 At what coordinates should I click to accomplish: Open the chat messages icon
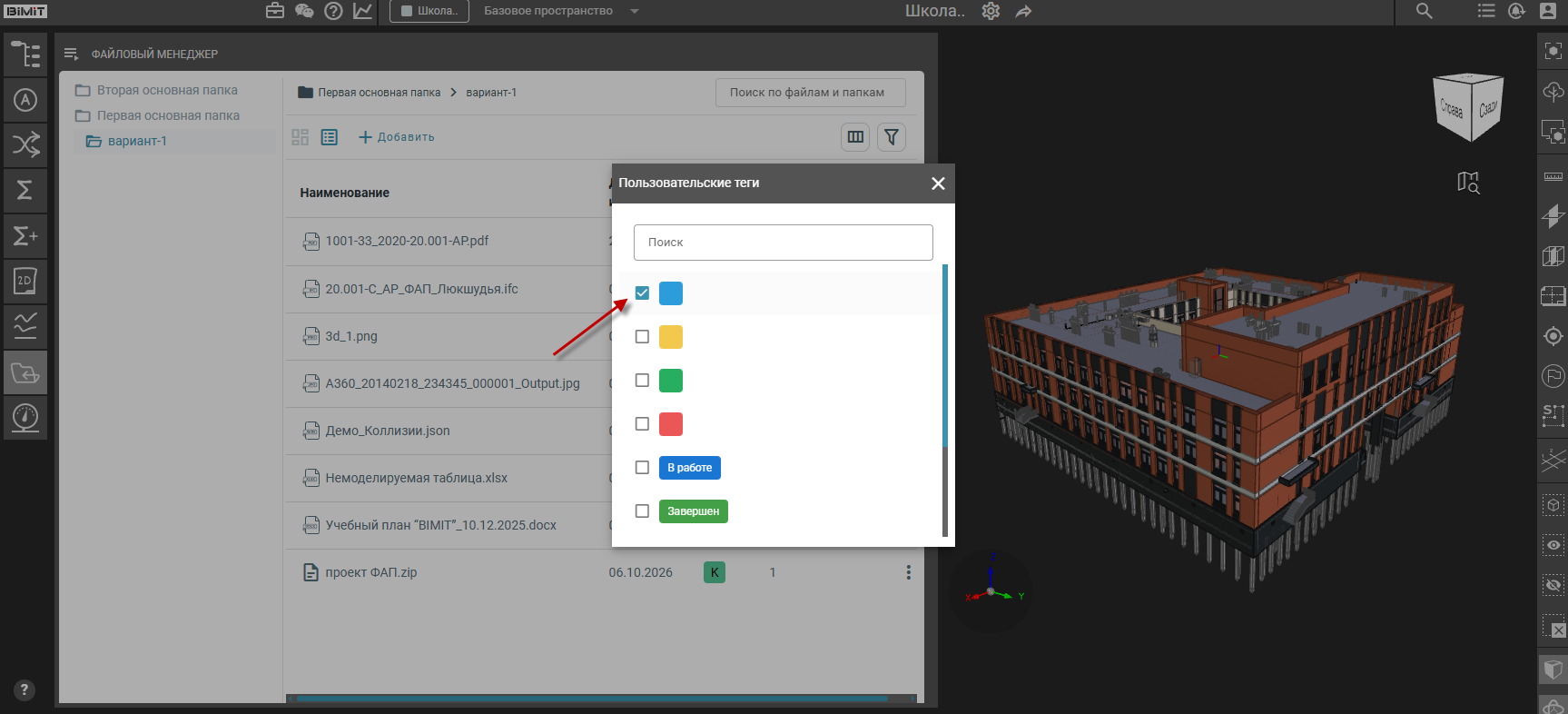(x=304, y=11)
